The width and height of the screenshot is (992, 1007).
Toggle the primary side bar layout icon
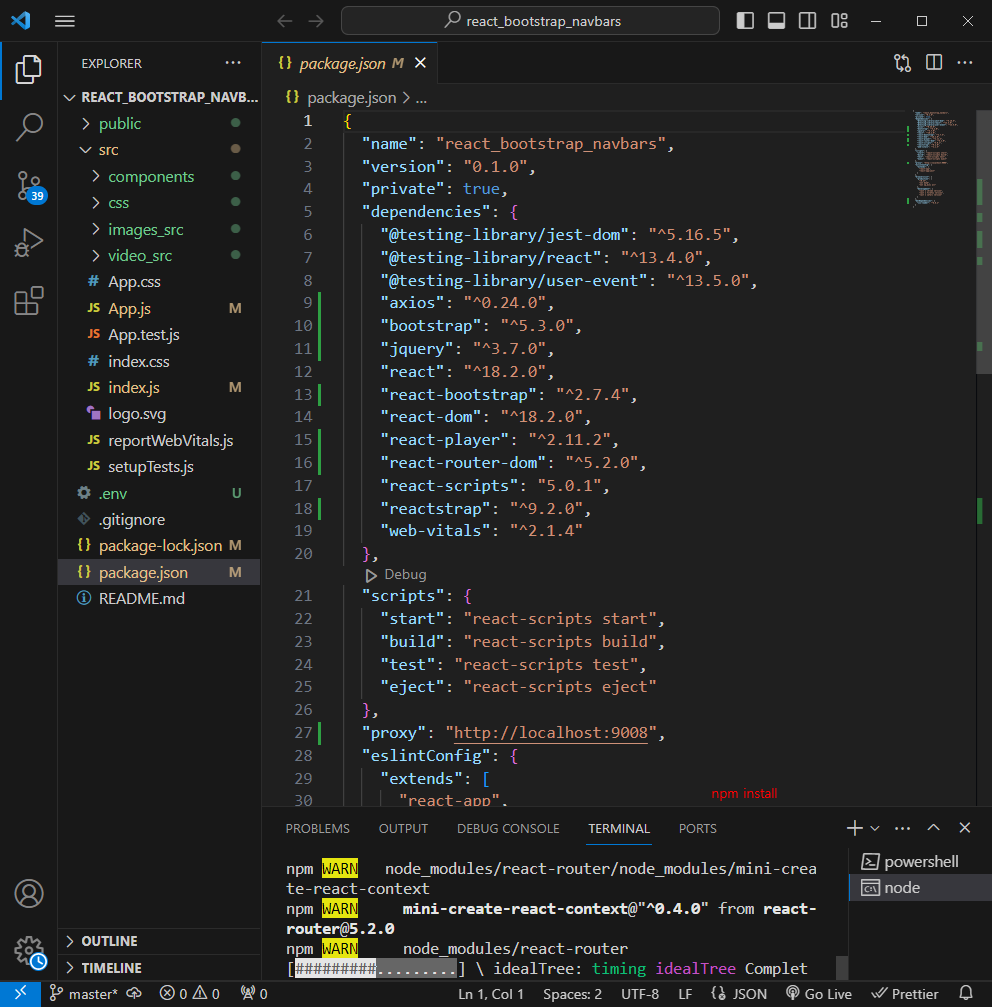[x=745, y=21]
